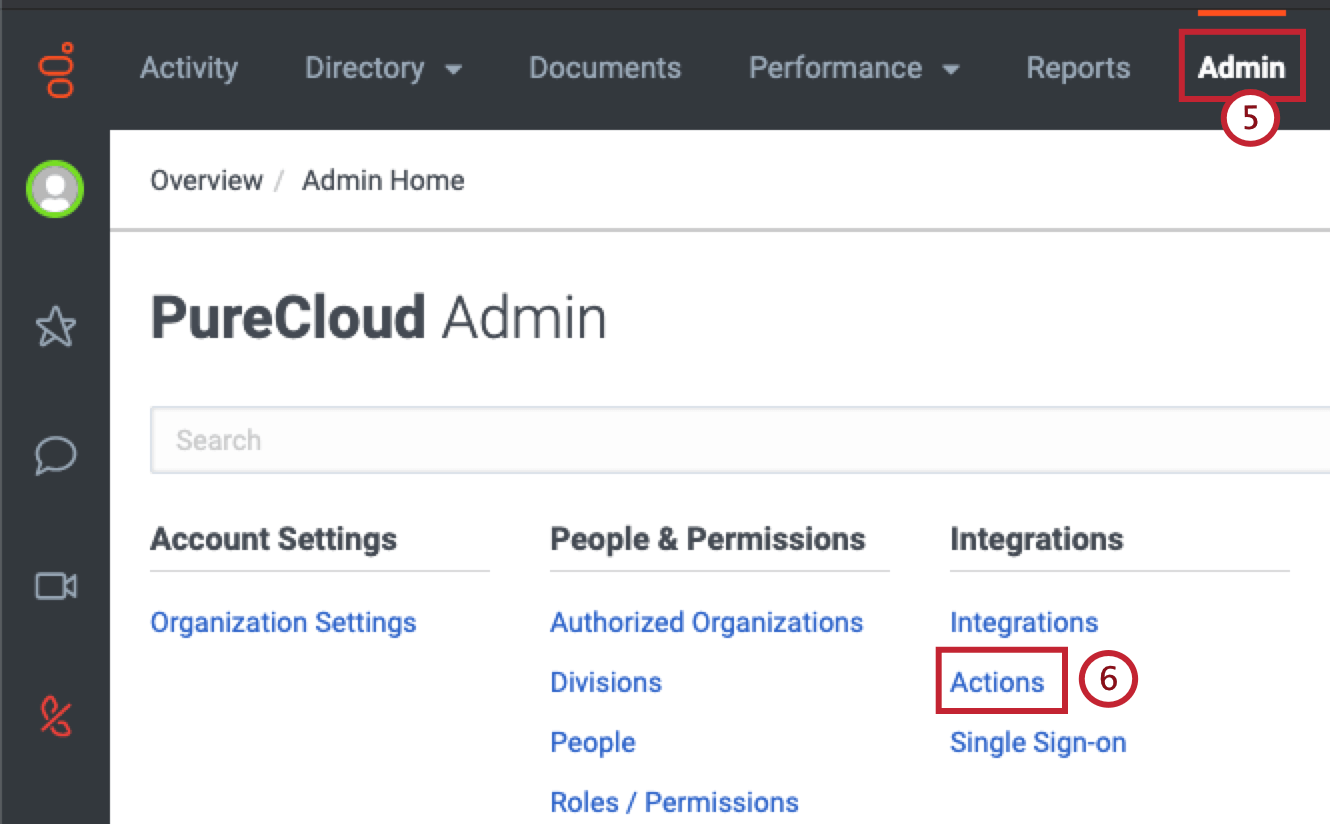The width and height of the screenshot is (1330, 824).
Task: Select the Reports menu item
Action: coord(1078,68)
